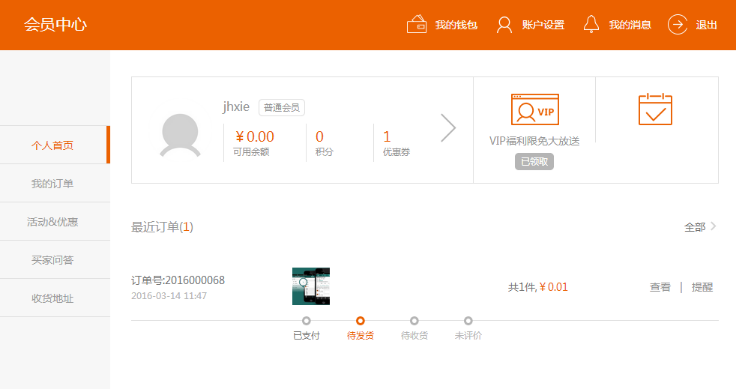Open 收货地址 in sidebar
Image resolution: width=736 pixels, height=389 pixels.
[x=55, y=298]
